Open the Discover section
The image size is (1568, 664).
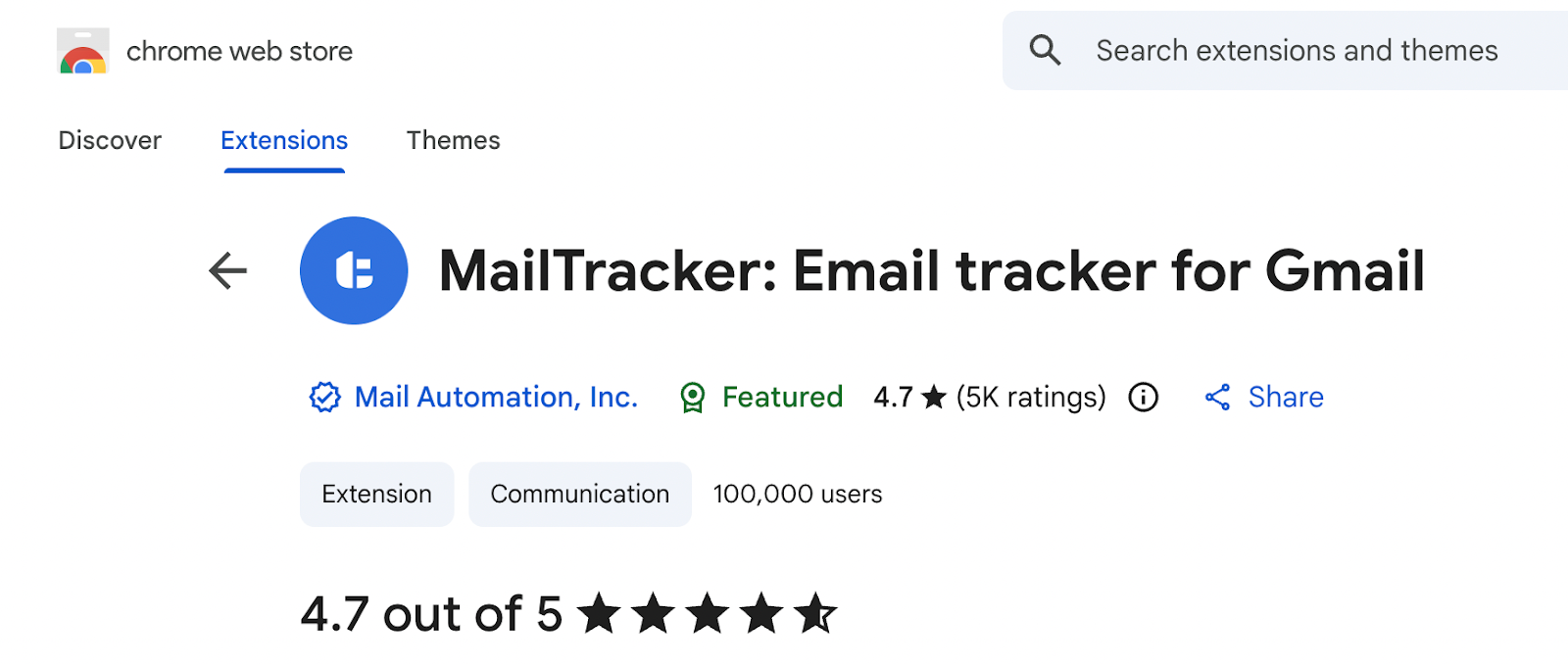[x=109, y=140]
